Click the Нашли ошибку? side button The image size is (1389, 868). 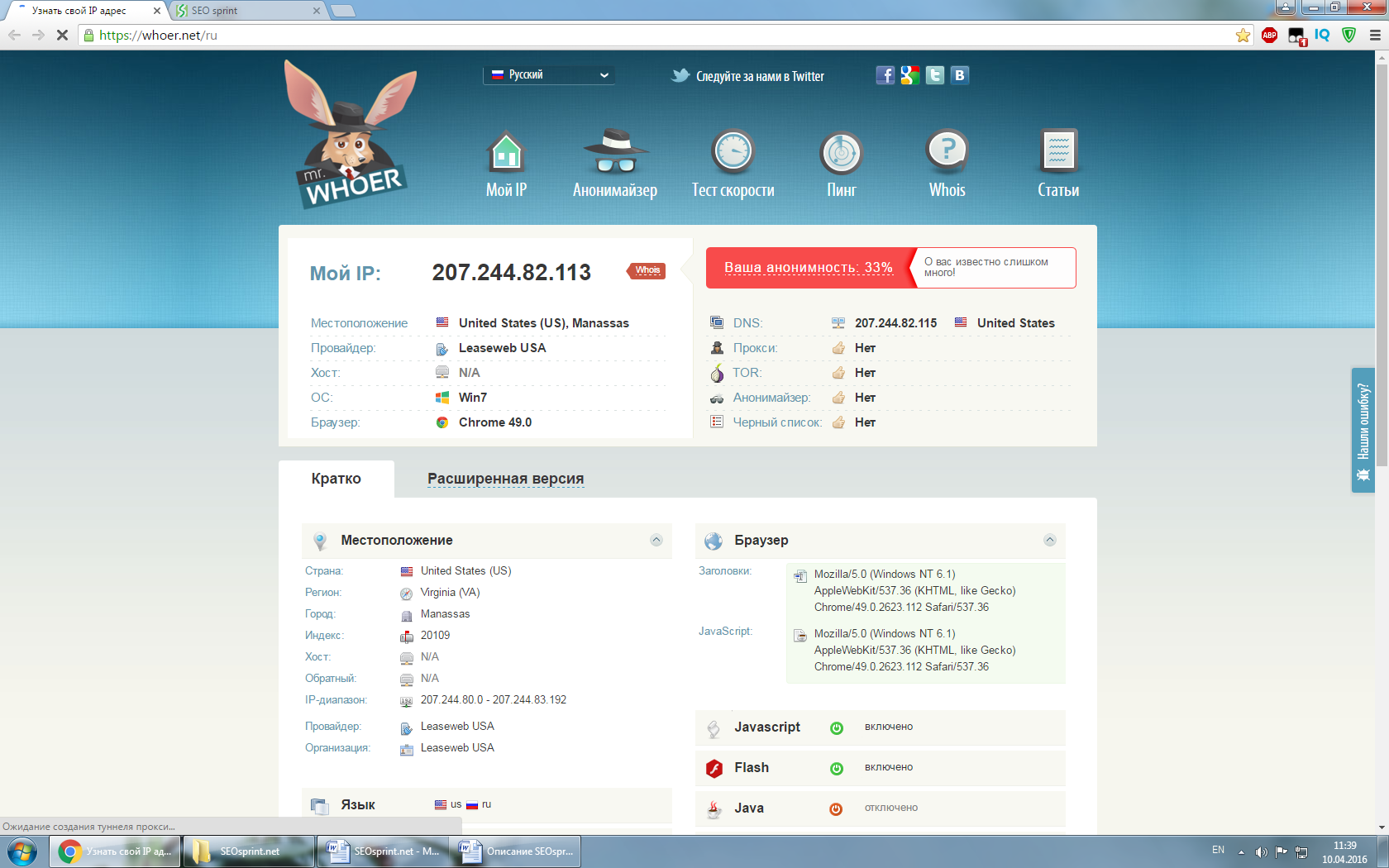[1363, 430]
